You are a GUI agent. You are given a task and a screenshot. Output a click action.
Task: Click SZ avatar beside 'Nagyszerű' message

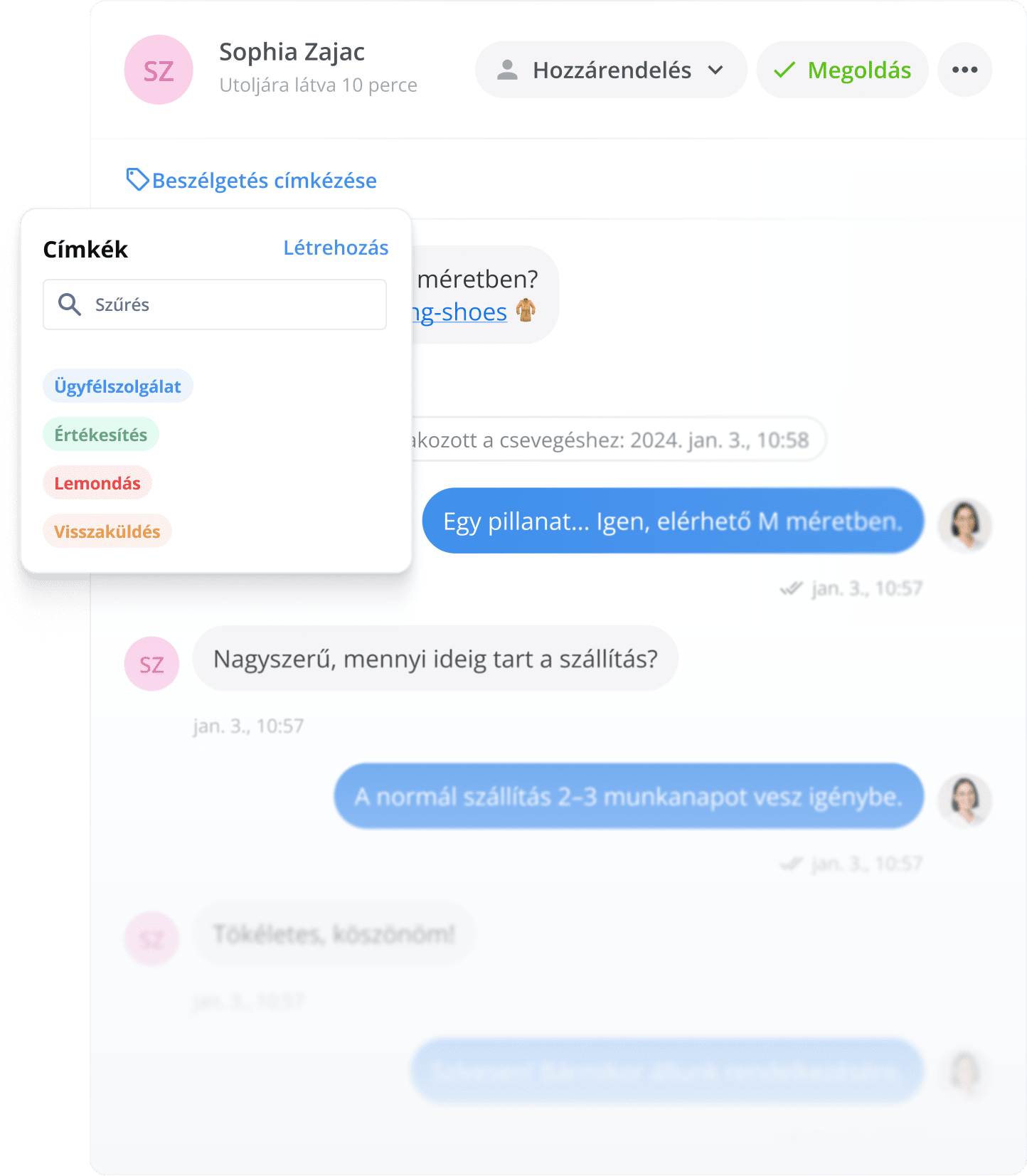click(x=151, y=664)
